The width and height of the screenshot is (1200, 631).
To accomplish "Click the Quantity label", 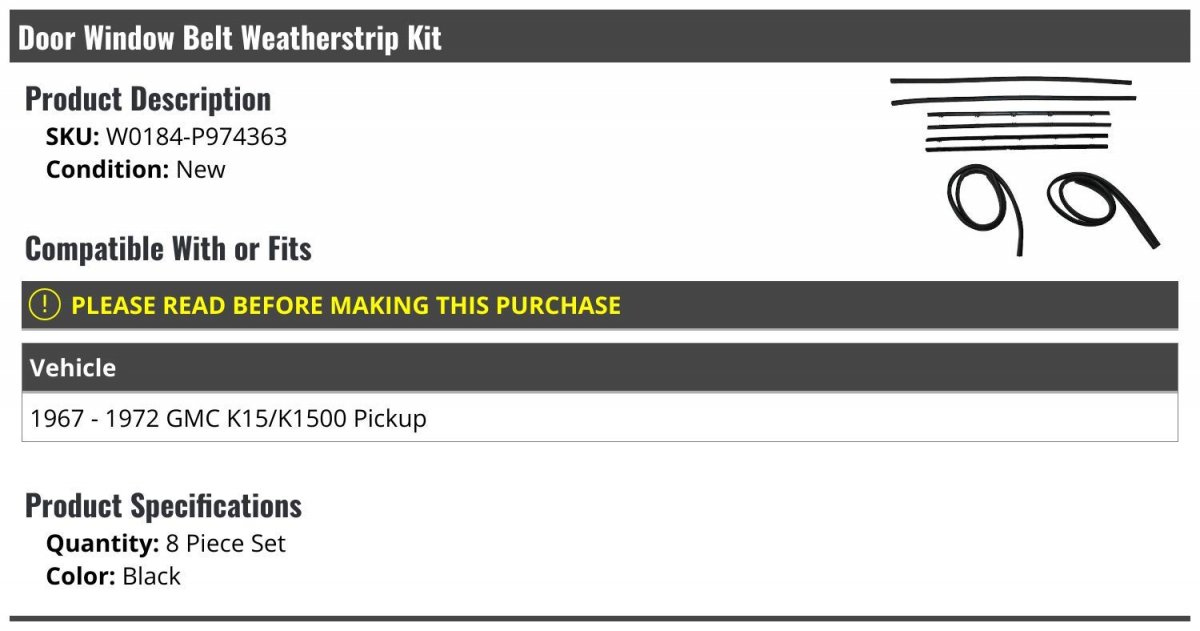I will (103, 544).
